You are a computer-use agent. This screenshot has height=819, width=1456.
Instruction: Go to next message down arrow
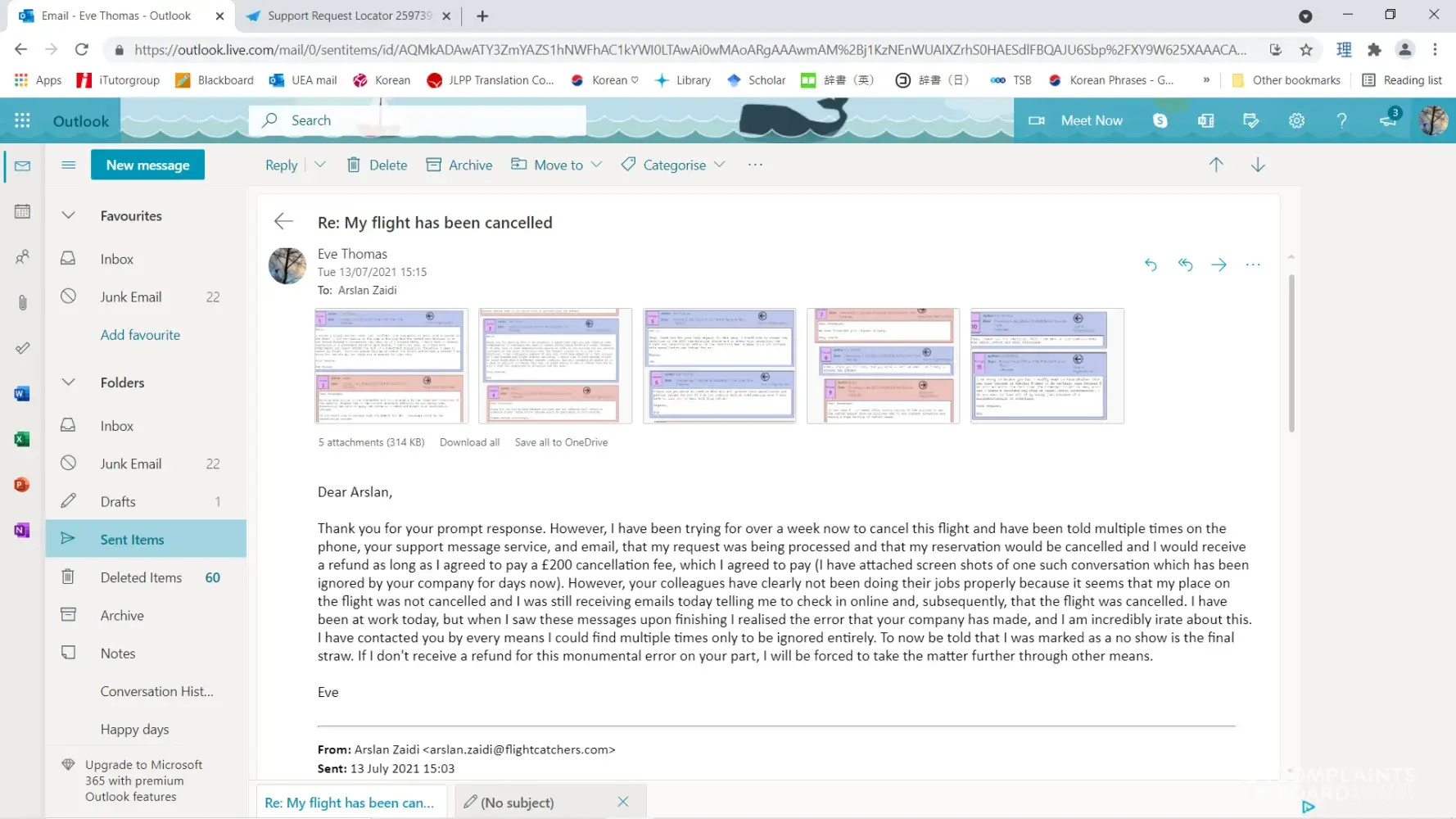tap(1258, 165)
